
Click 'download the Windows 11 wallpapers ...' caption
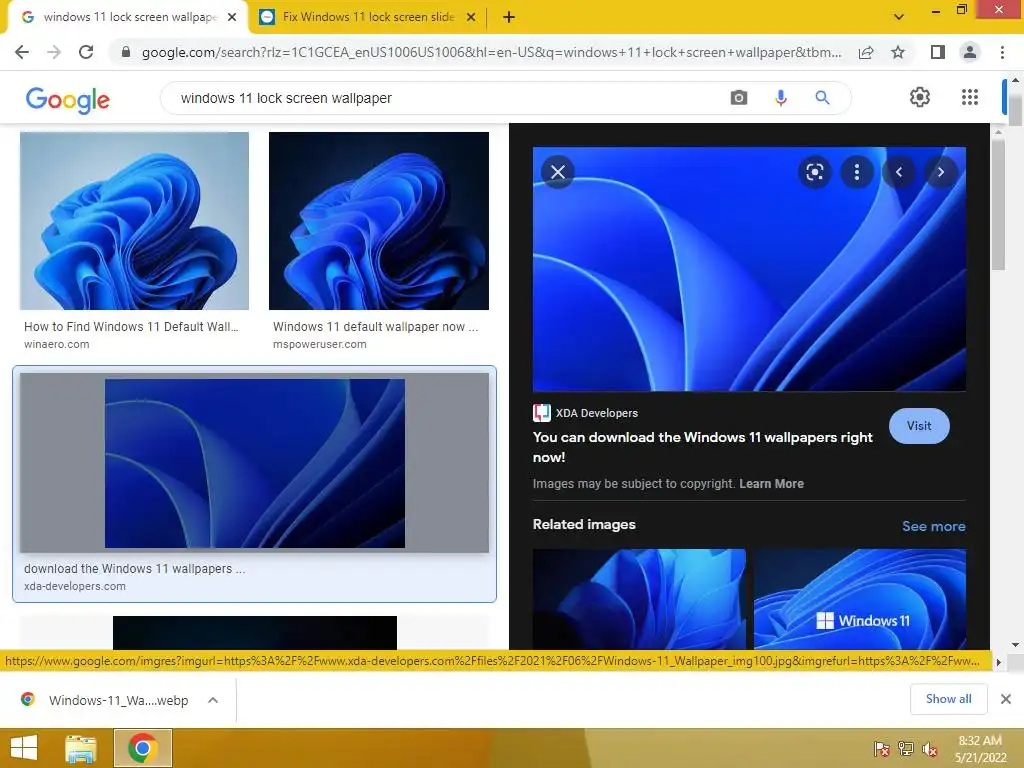pos(135,569)
